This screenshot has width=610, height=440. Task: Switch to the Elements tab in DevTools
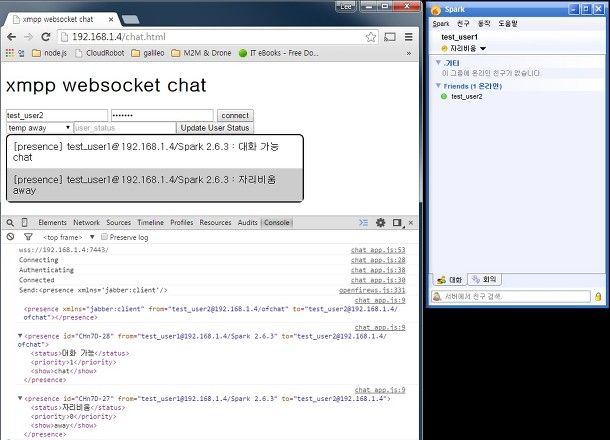pos(53,223)
